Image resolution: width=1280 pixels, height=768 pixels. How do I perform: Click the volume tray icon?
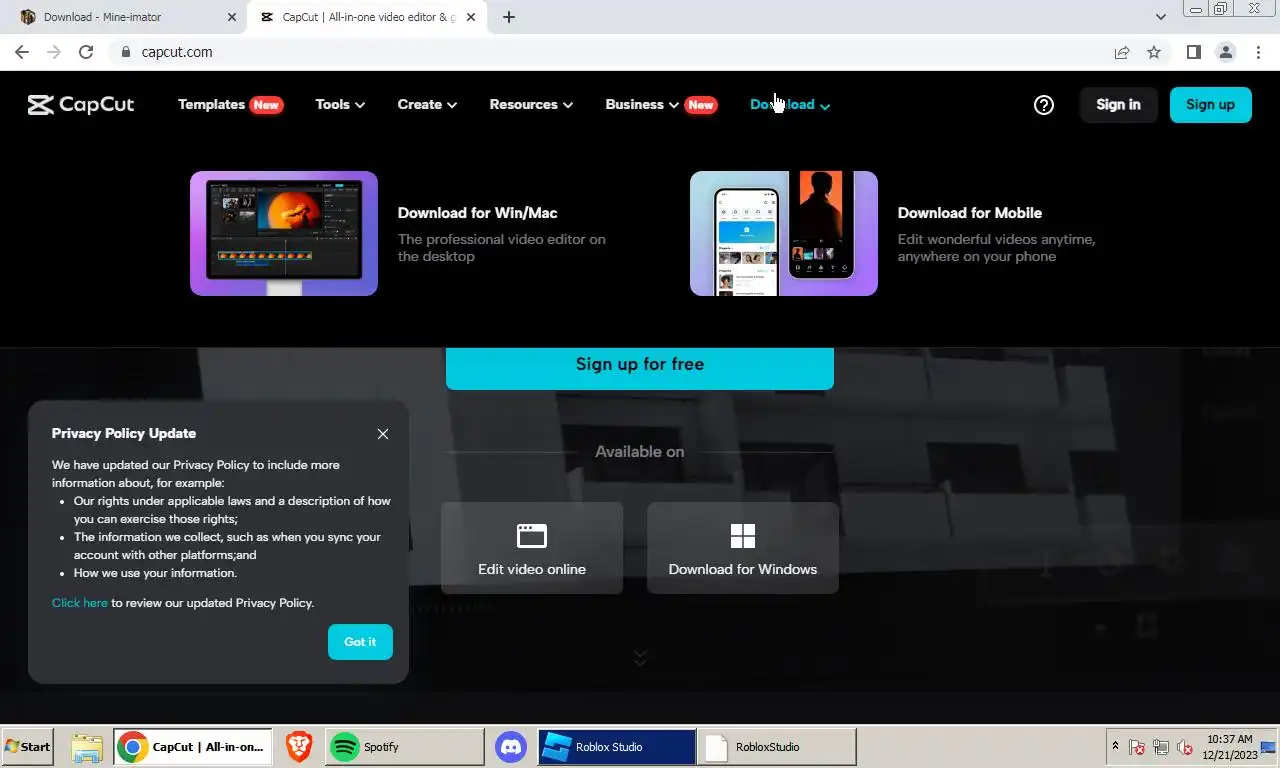click(1185, 747)
